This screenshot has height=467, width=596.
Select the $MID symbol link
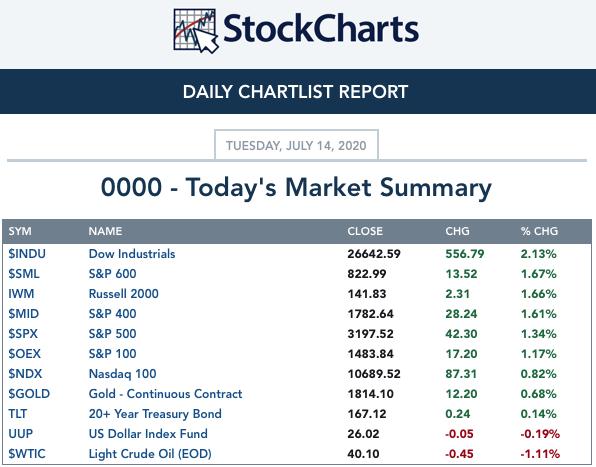pos(24,314)
